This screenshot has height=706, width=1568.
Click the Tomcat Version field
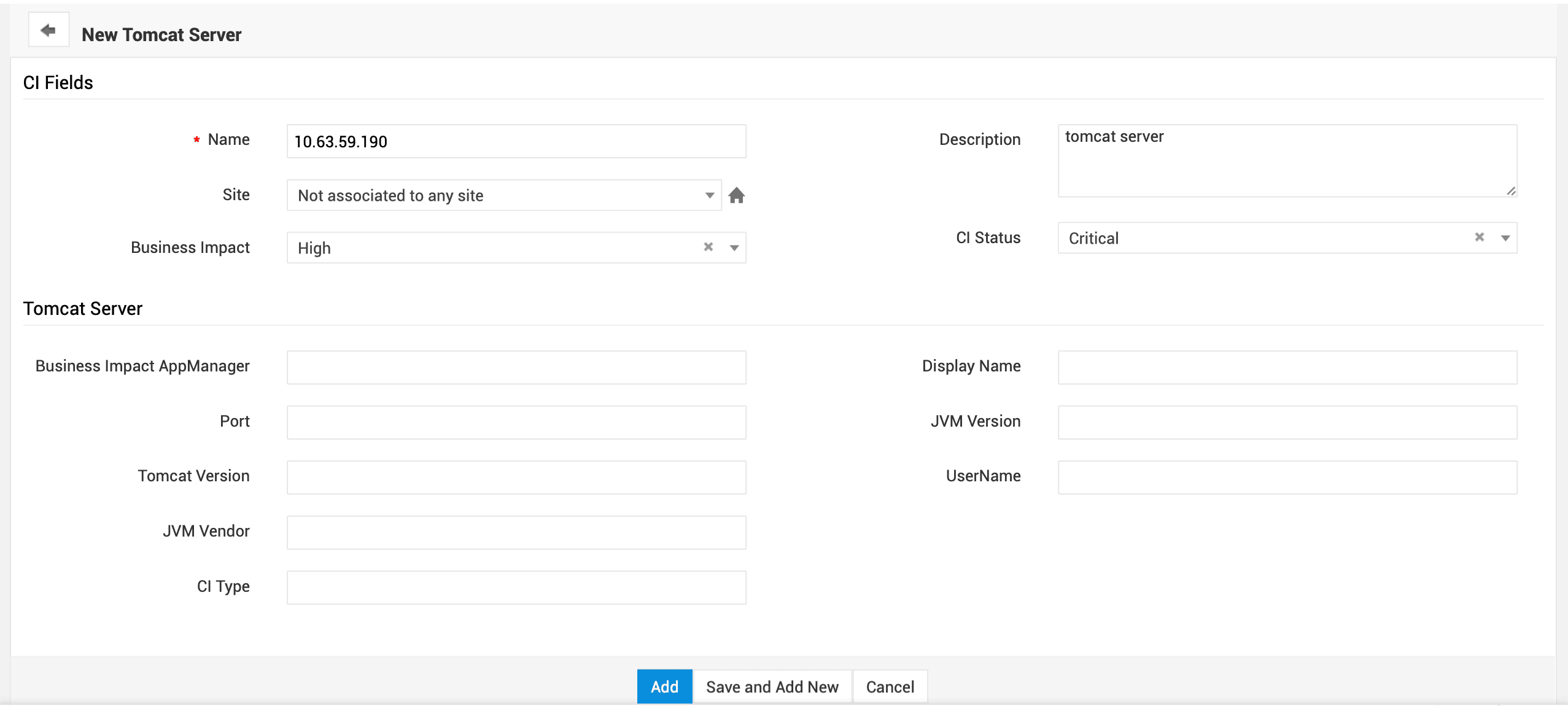pos(516,477)
